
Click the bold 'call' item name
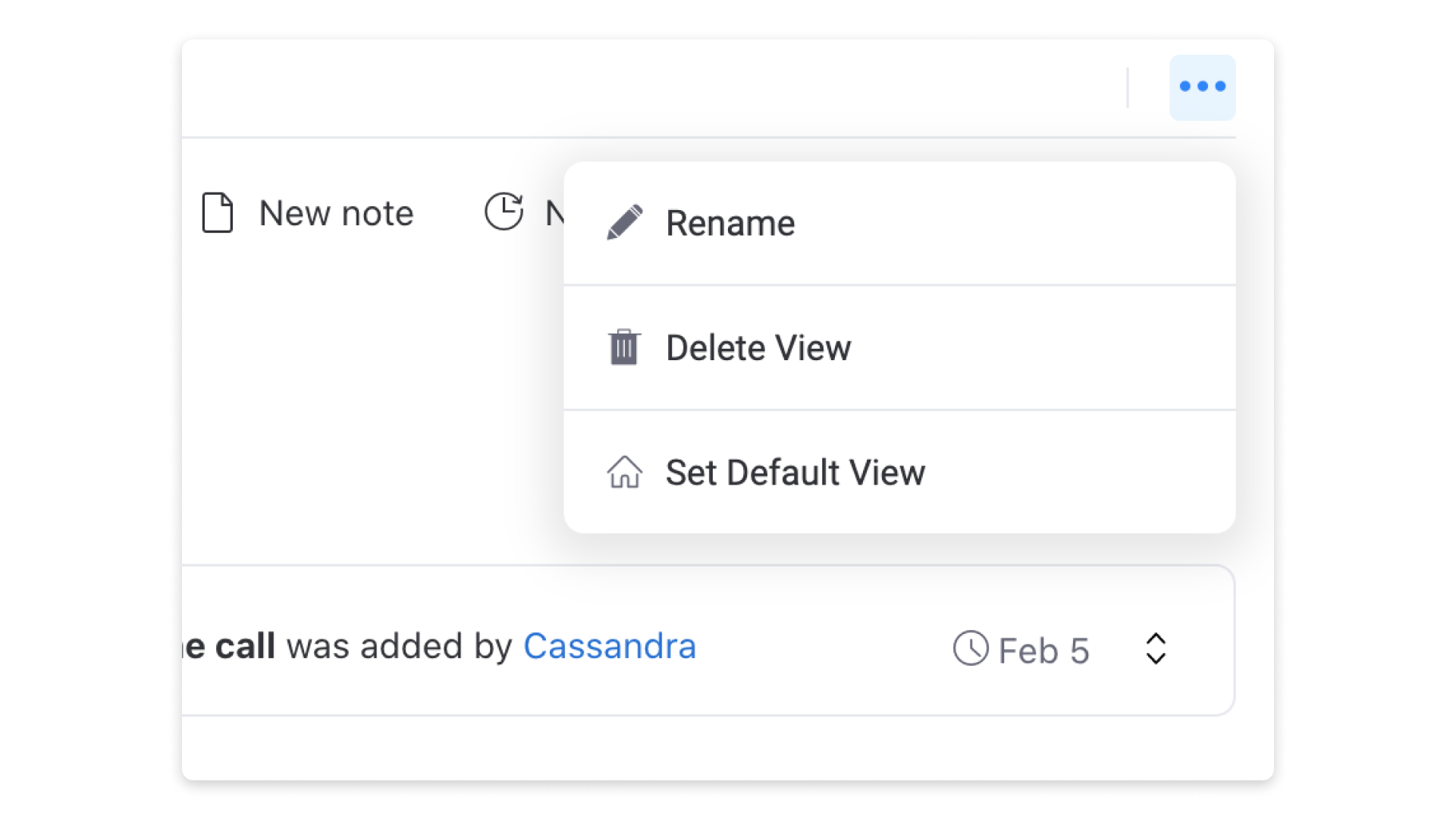(245, 646)
